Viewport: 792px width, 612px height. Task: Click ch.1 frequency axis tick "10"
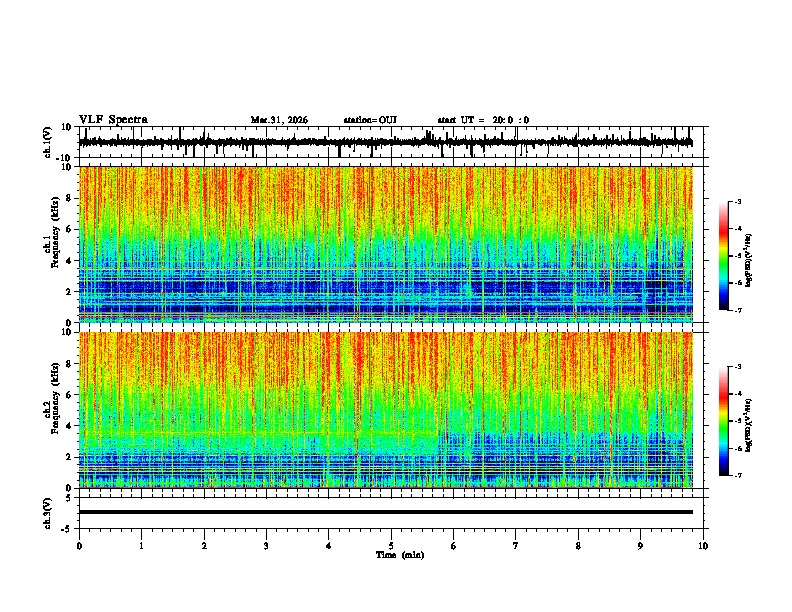[x=67, y=167]
